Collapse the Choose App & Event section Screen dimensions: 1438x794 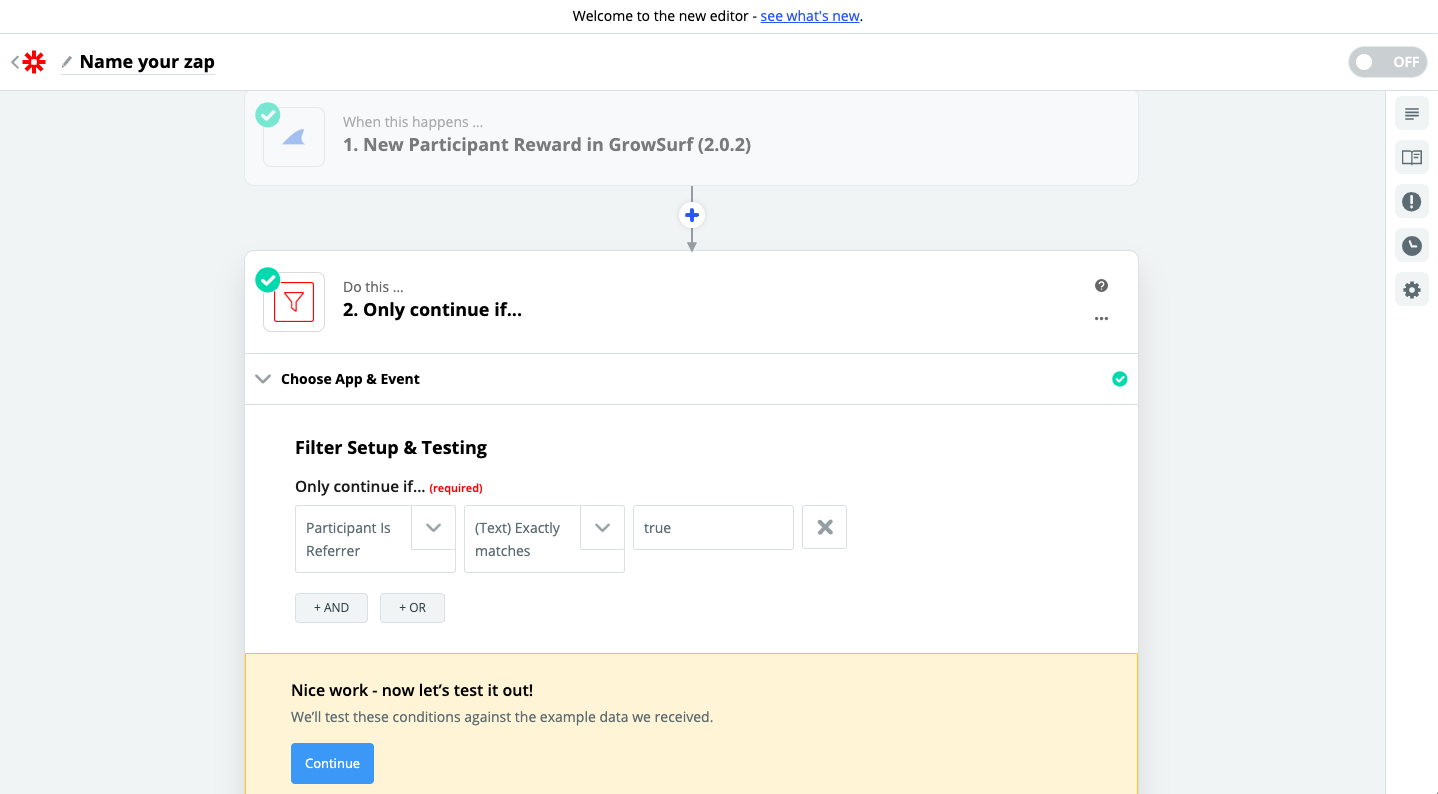coord(263,379)
